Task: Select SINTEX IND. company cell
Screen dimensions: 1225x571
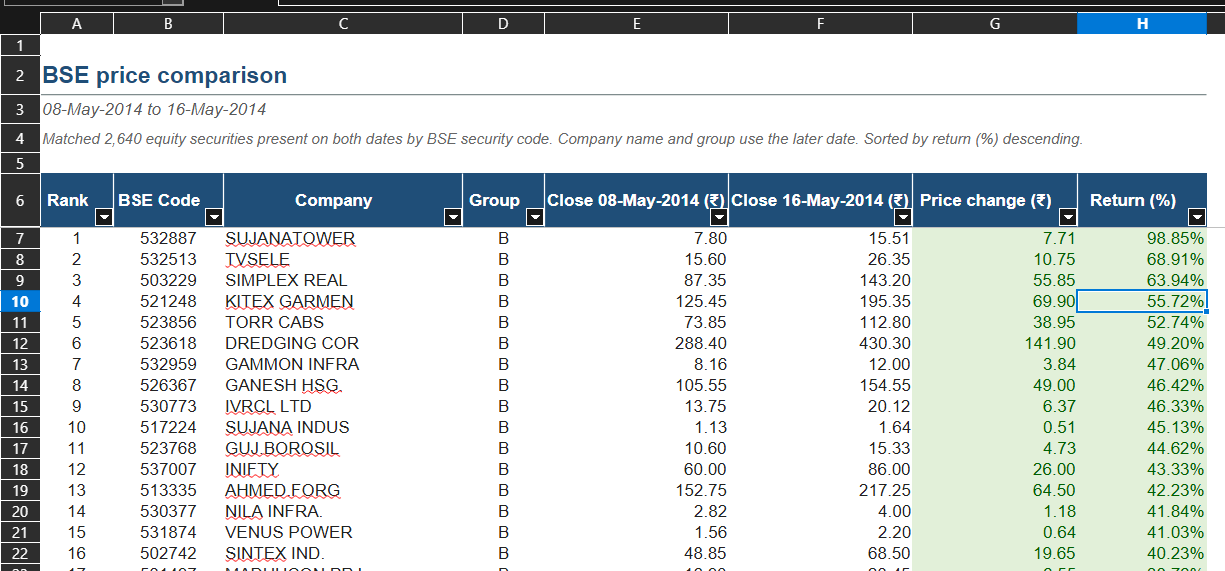Action: pyautogui.click(x=343, y=553)
